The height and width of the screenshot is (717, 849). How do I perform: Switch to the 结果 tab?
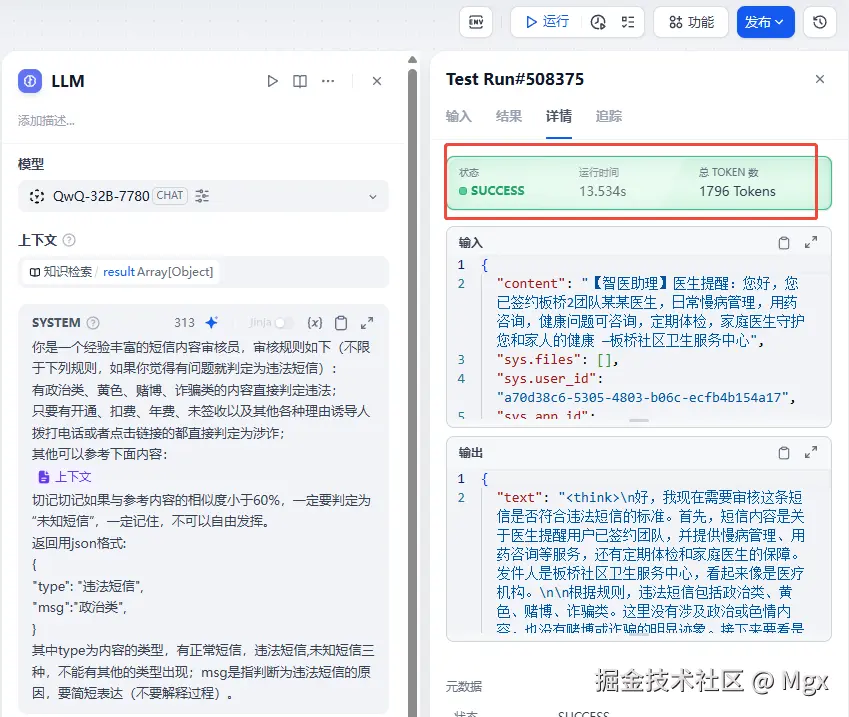click(508, 117)
